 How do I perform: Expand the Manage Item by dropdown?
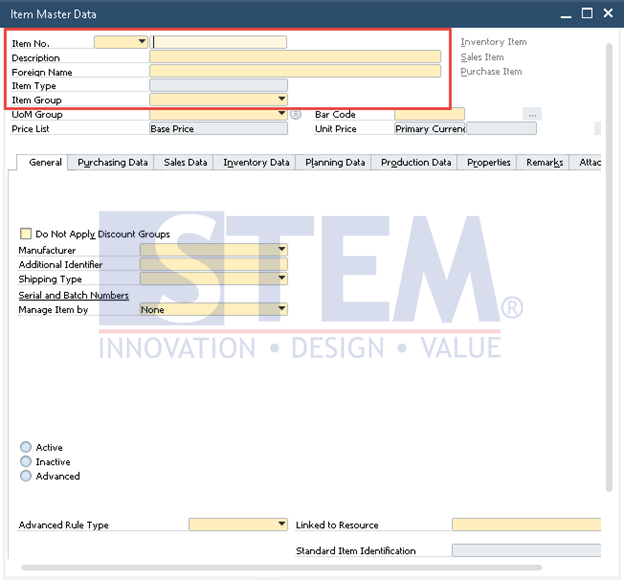(214, 309)
